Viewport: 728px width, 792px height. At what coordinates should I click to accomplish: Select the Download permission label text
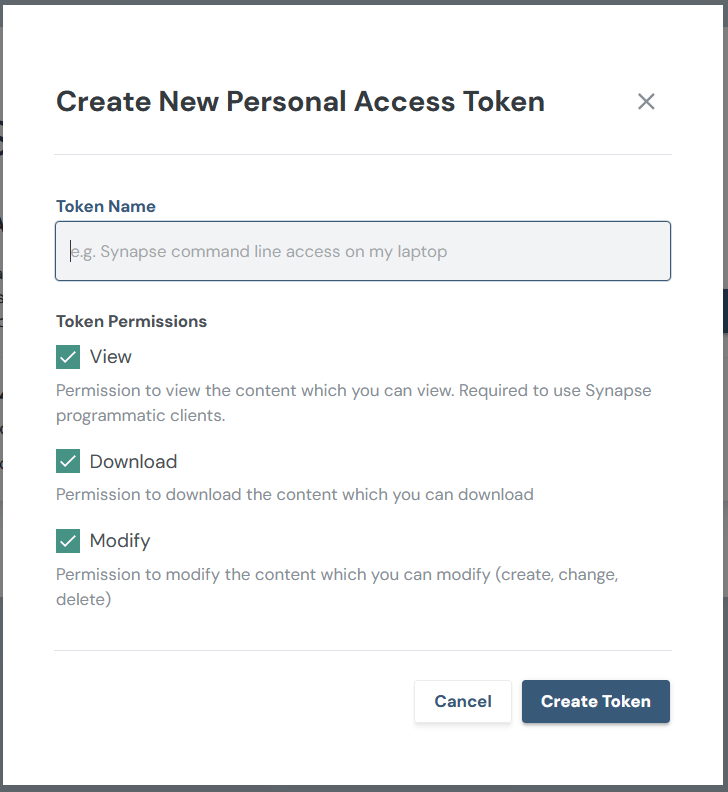click(133, 462)
